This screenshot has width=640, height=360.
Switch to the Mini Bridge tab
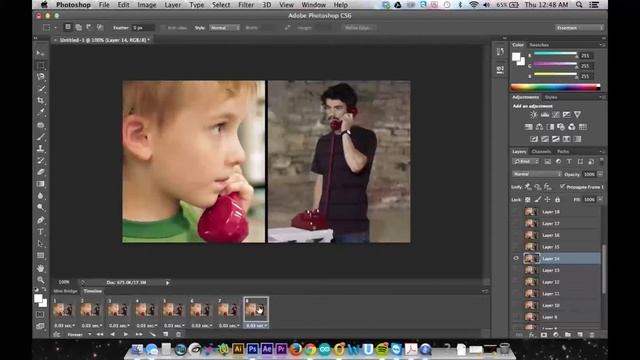coord(65,291)
